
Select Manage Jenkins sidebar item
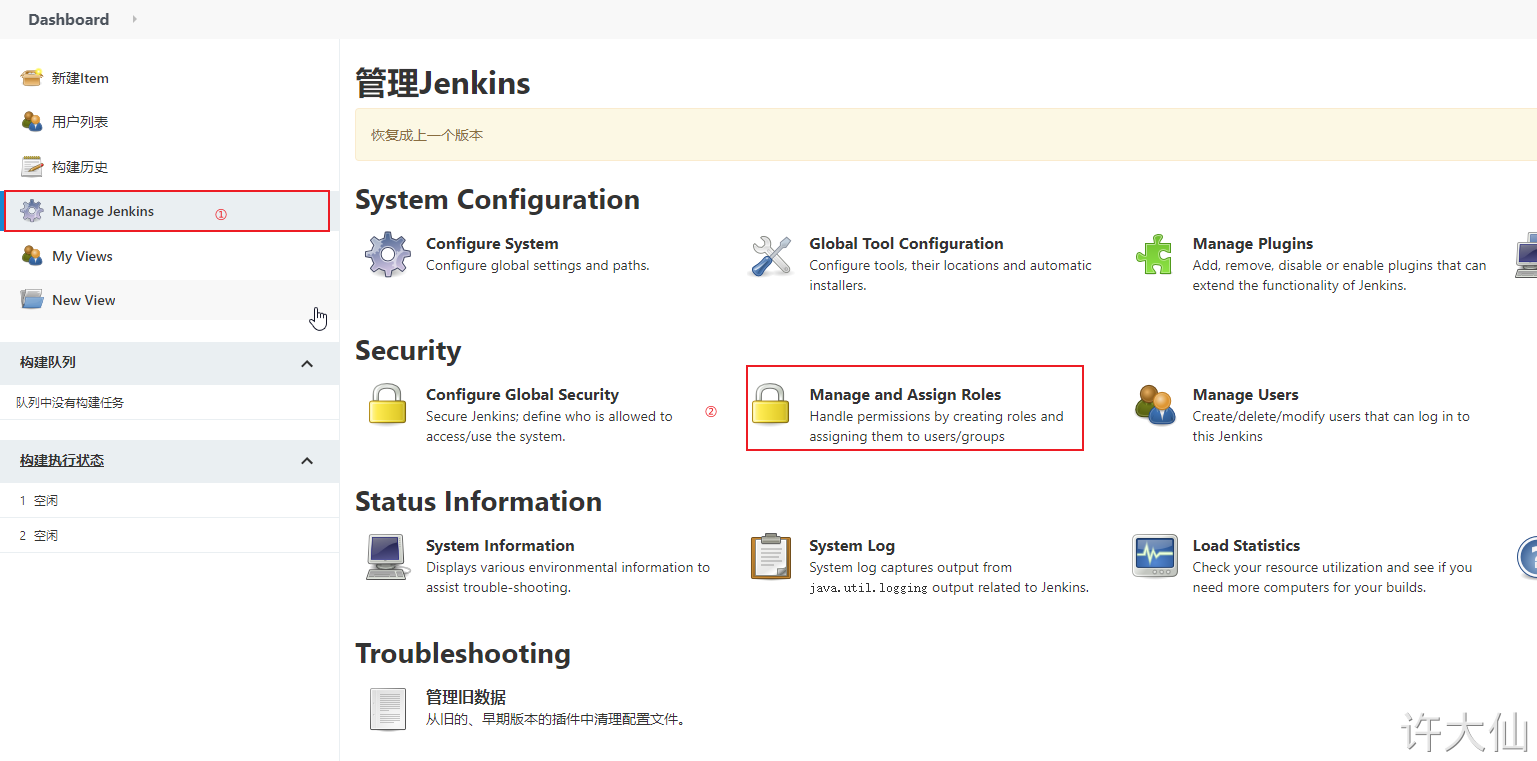click(x=166, y=211)
